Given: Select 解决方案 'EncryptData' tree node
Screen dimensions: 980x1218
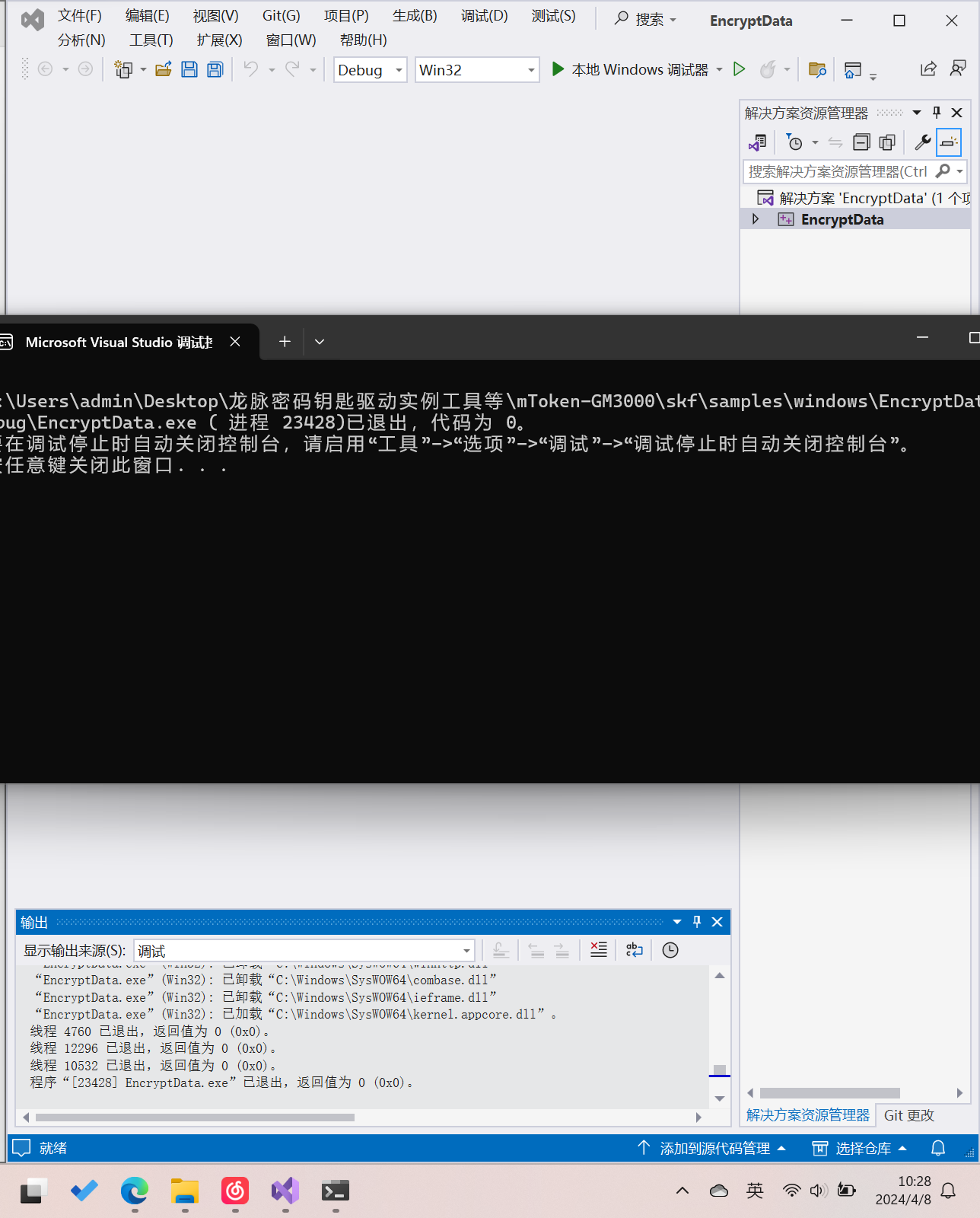Looking at the screenshot, I should [864, 198].
